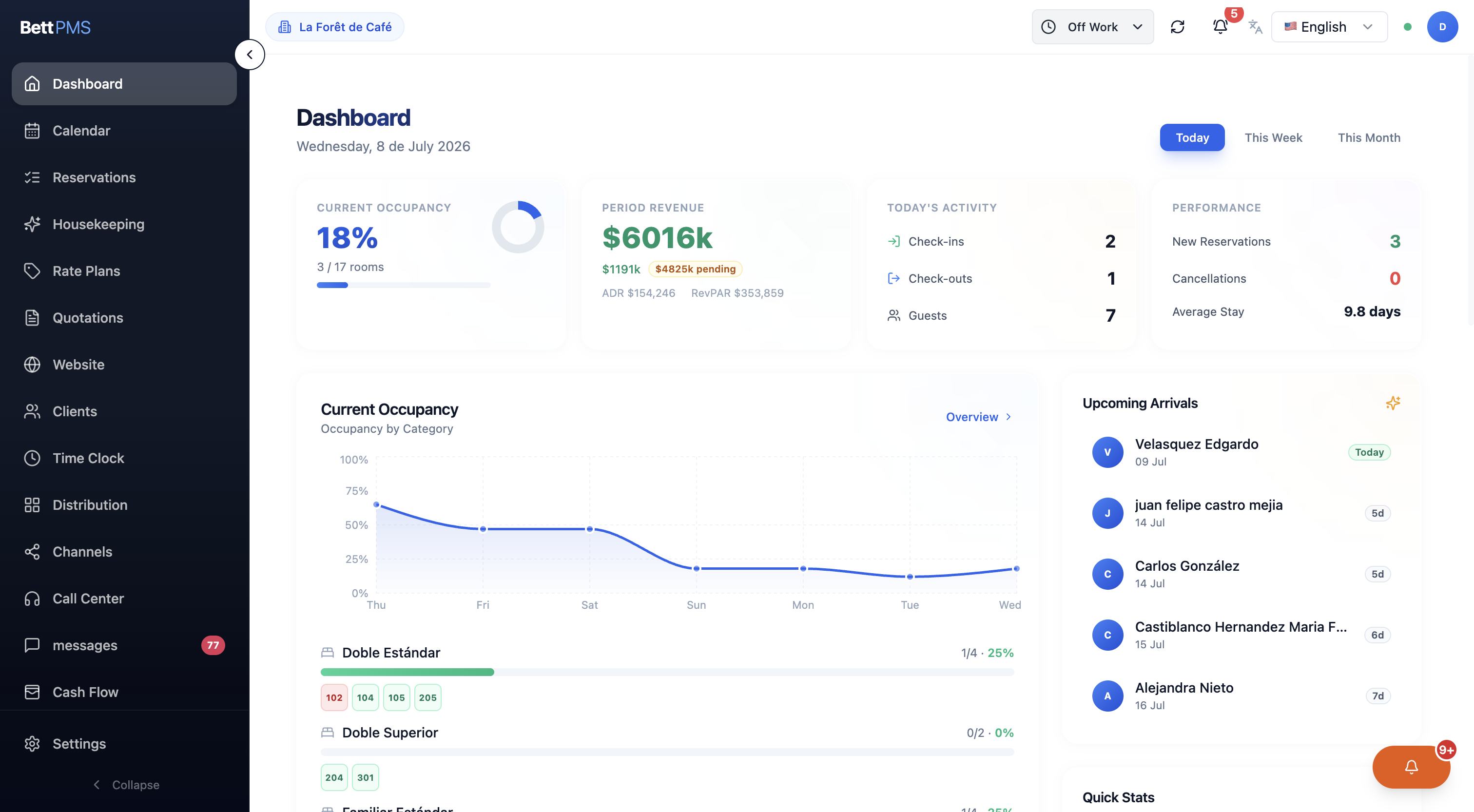The height and width of the screenshot is (812, 1474).
Task: Open Carlos González arrival entry
Action: click(1241, 574)
